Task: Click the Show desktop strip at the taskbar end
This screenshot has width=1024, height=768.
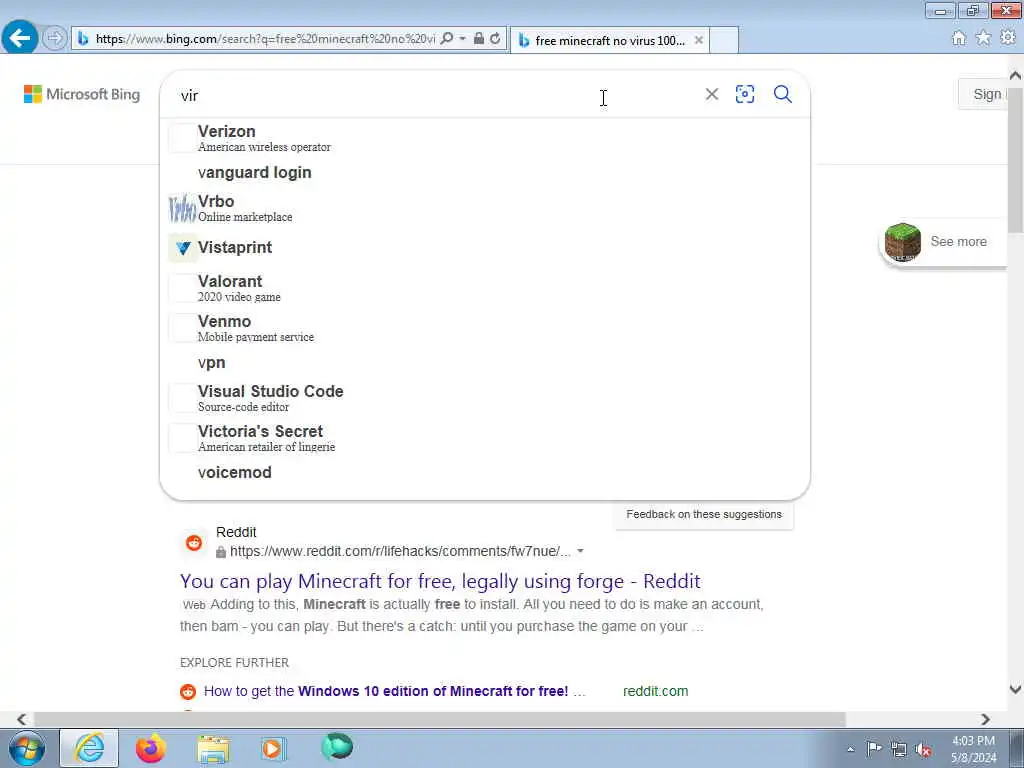Action: 1017,749
